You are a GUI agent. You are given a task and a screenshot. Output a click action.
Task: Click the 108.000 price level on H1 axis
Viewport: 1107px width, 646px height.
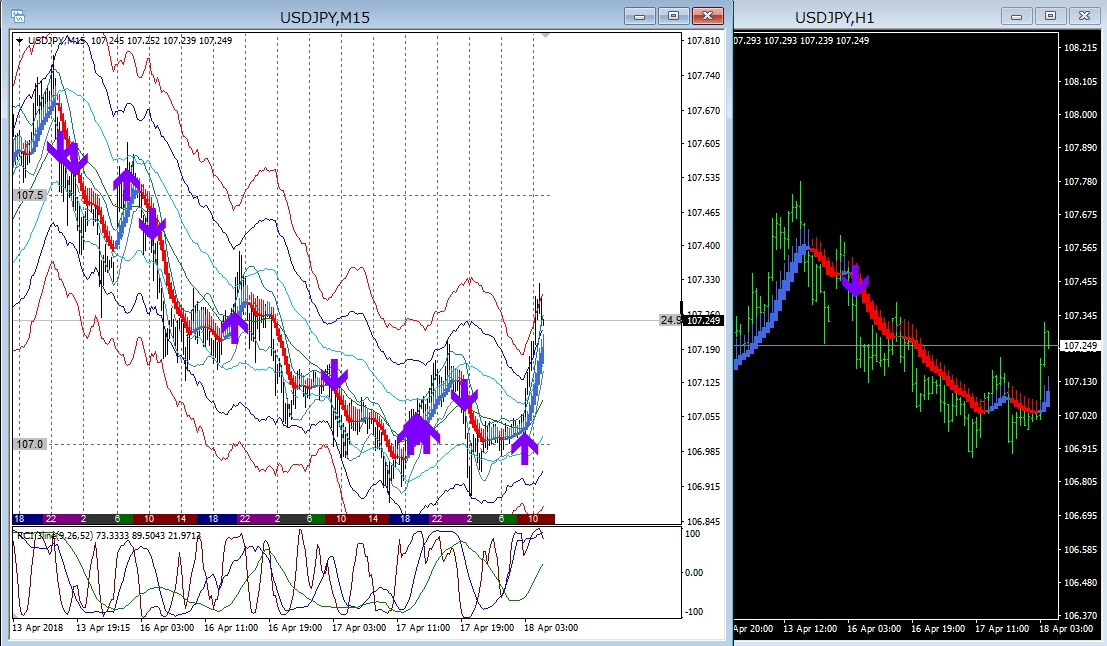pos(1080,114)
